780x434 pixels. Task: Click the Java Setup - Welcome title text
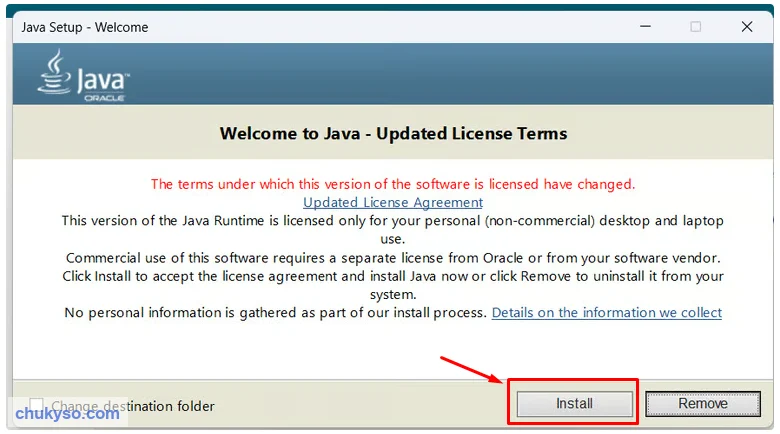pos(85,27)
